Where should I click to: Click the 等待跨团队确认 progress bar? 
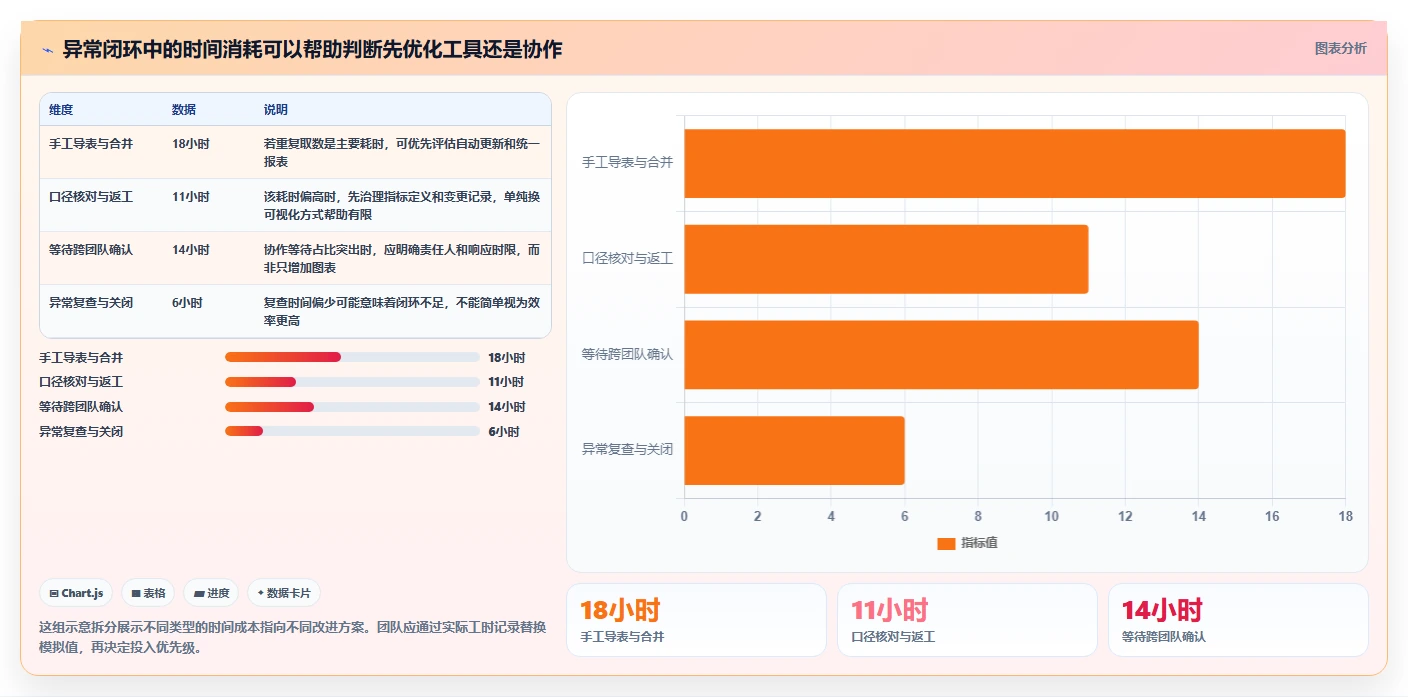[352, 407]
